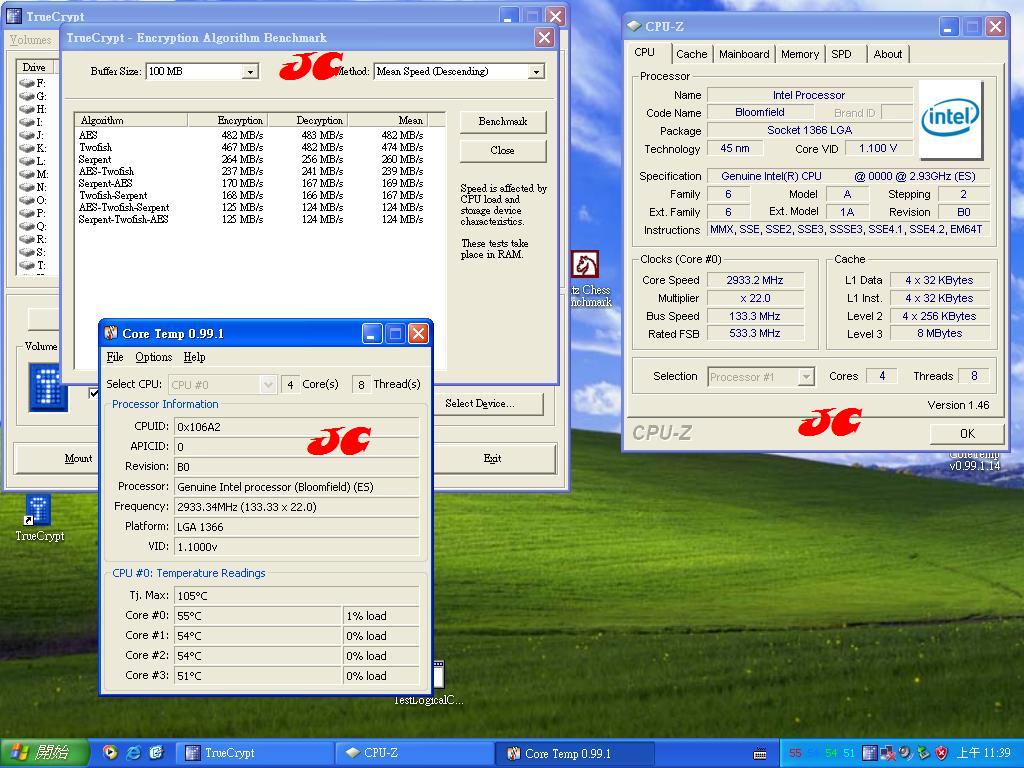
Task: Click the third quick launch icon
Action: [157, 752]
